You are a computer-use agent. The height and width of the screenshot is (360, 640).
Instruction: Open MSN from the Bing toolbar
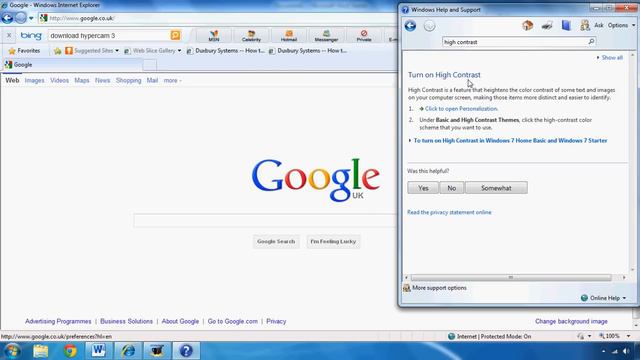point(213,36)
